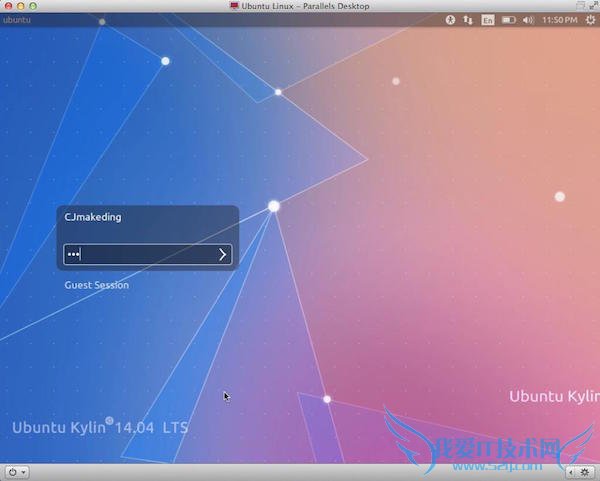Open the network connections indicator
This screenshot has width=600, height=481.
(468, 20)
